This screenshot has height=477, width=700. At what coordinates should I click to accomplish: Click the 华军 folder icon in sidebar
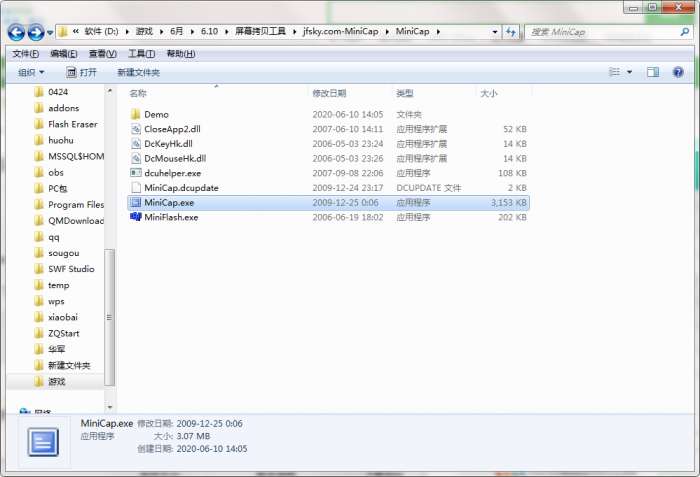point(39,349)
